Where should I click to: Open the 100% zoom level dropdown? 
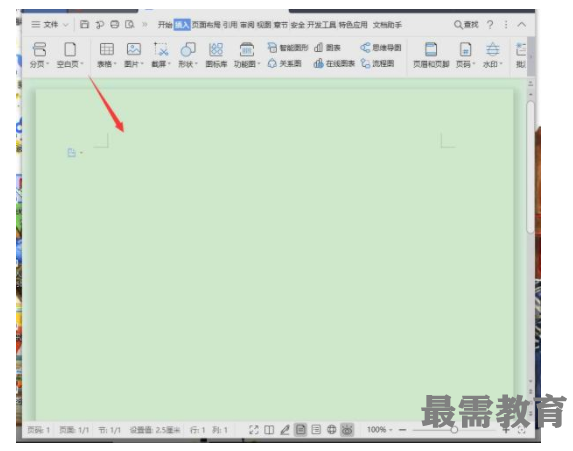tap(379, 430)
